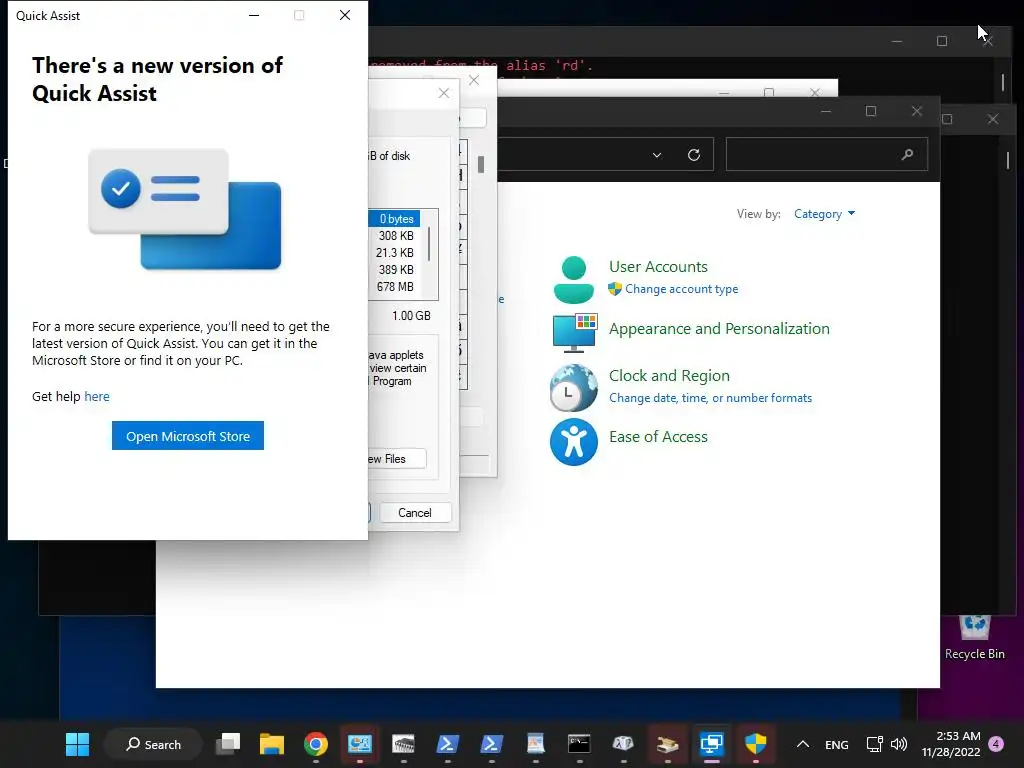Viewport: 1024px width, 768px height.
Task: Click the Control Panel search field
Action: point(826,154)
